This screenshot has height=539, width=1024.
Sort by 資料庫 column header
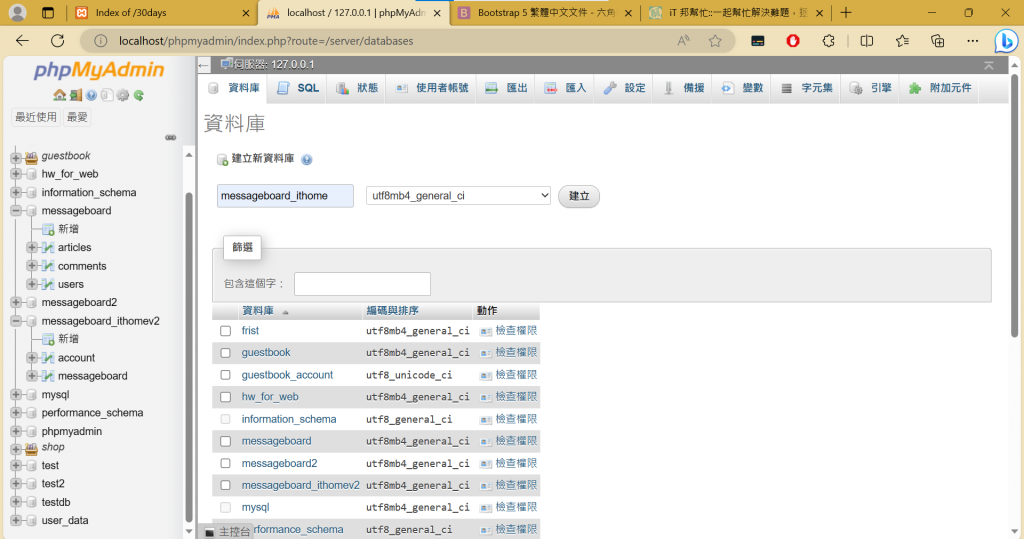point(258,311)
